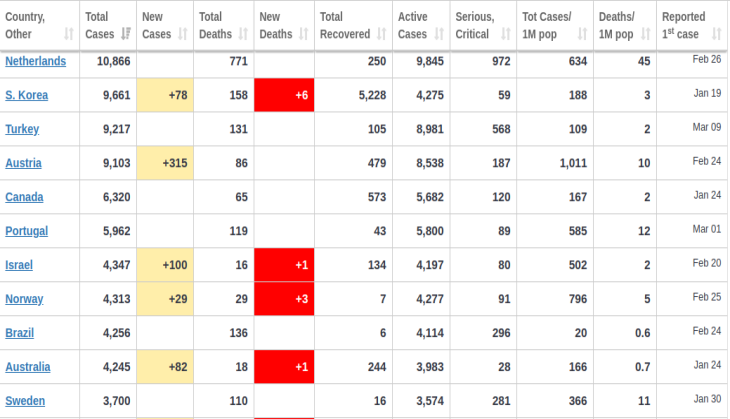Select Norway cases per million 796
730x419 pixels.
(x=578, y=299)
